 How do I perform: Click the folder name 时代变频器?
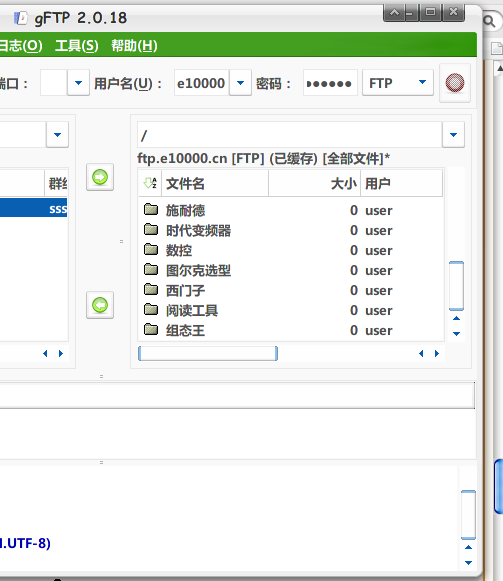[x=198, y=230]
